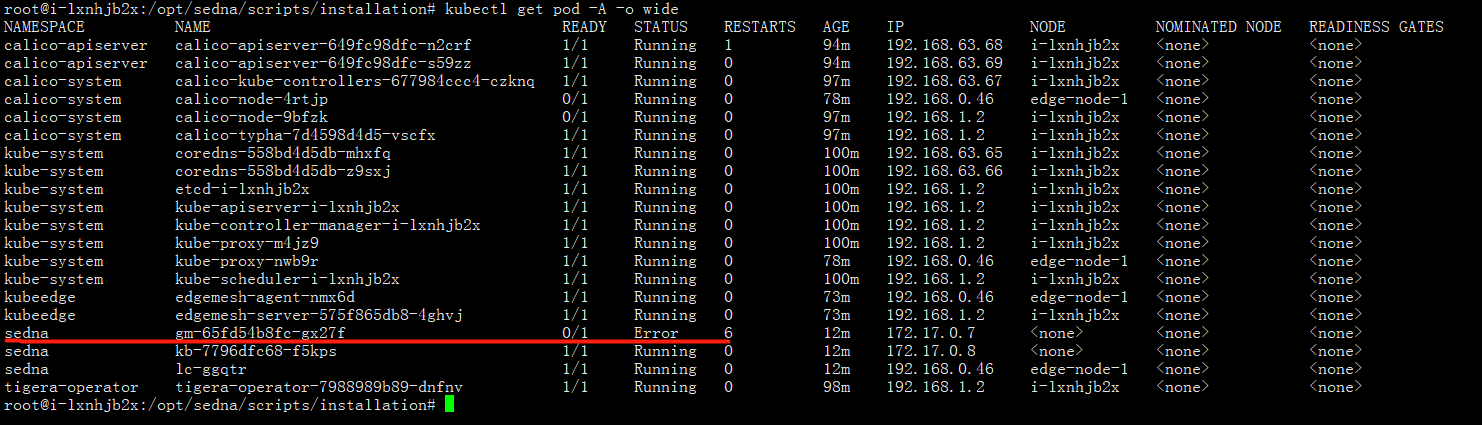Click the 0/1 ready value of gm pod
Viewport: 1482px width, 425px height.
point(575,333)
